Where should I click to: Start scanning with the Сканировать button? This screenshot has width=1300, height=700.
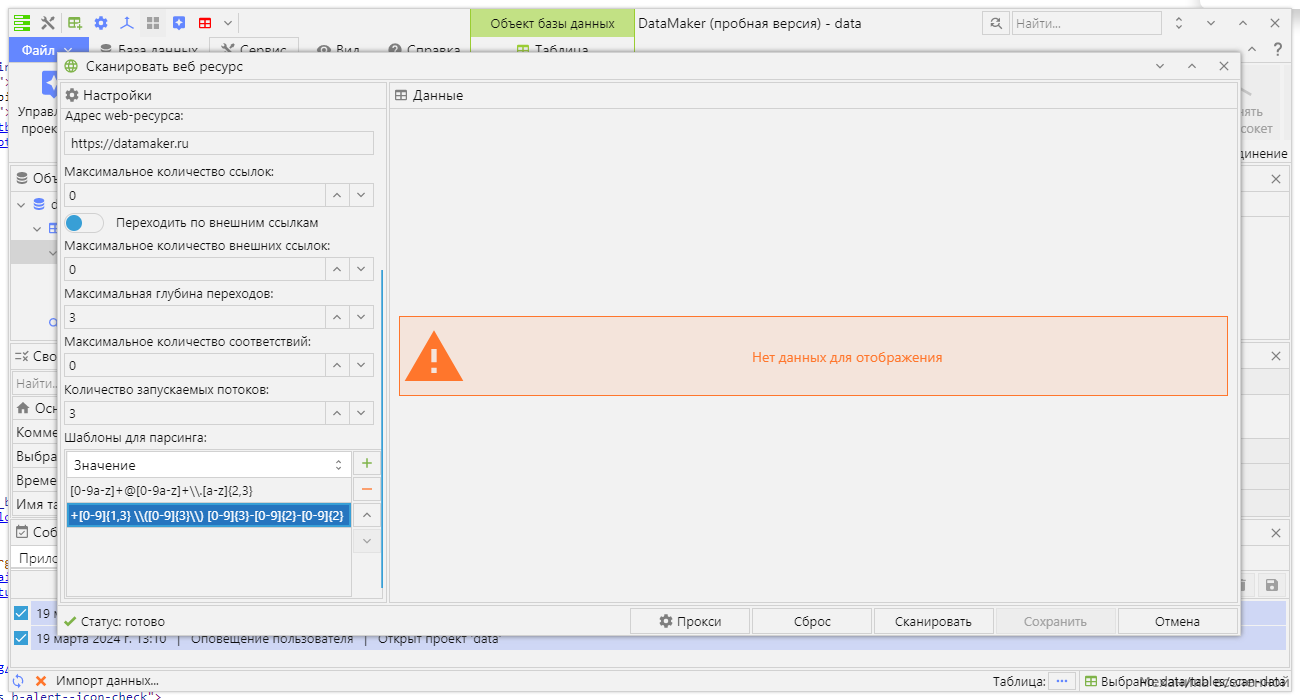(933, 621)
